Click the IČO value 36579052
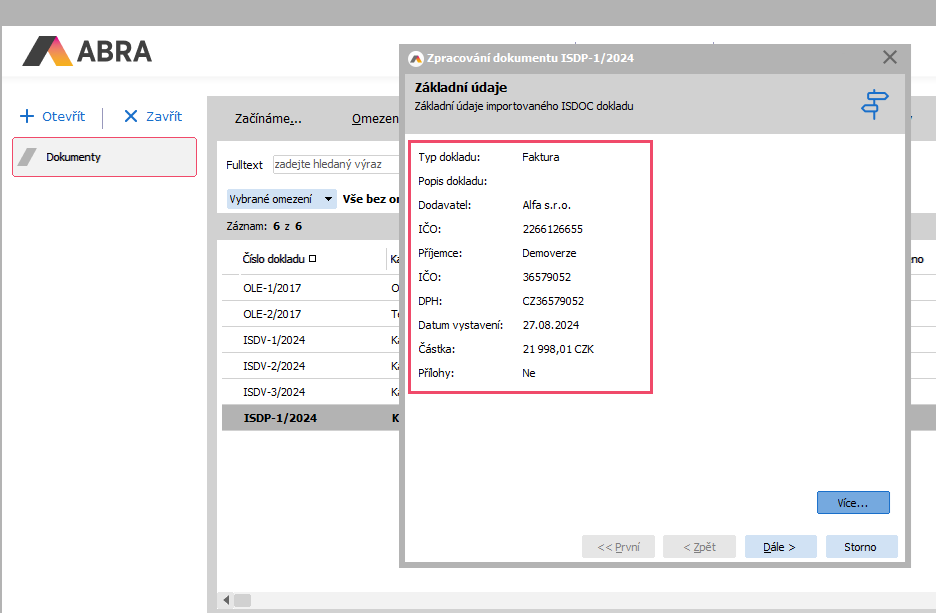 tap(546, 277)
